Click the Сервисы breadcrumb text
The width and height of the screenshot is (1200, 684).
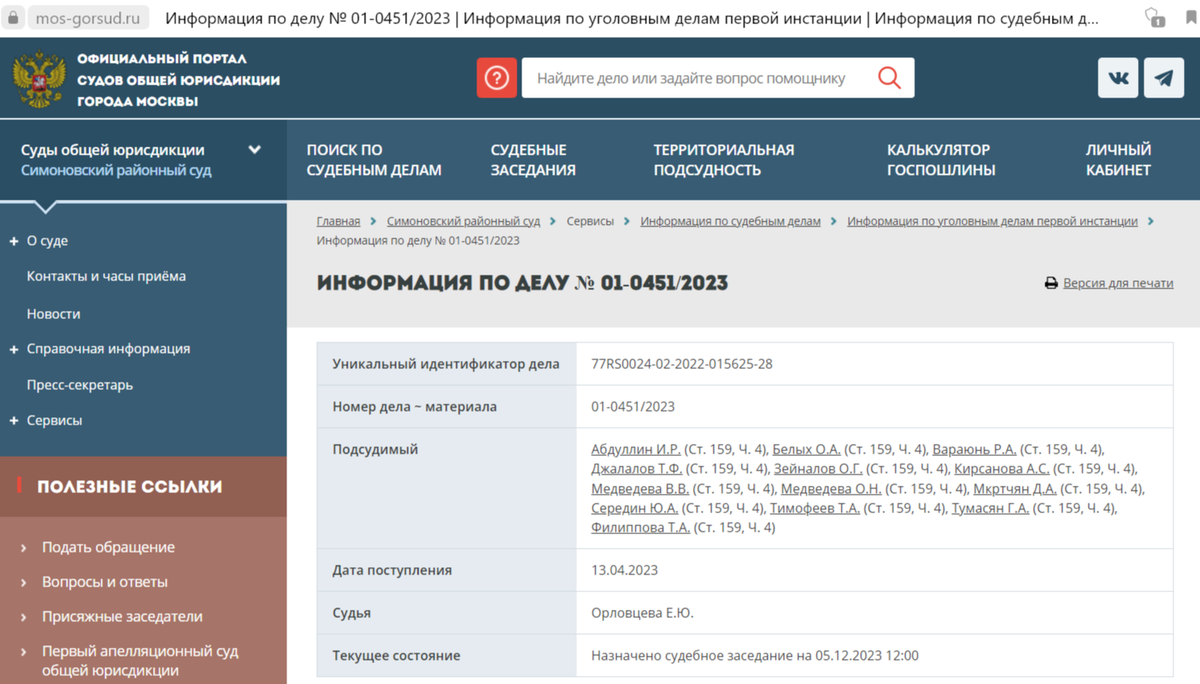(590, 221)
